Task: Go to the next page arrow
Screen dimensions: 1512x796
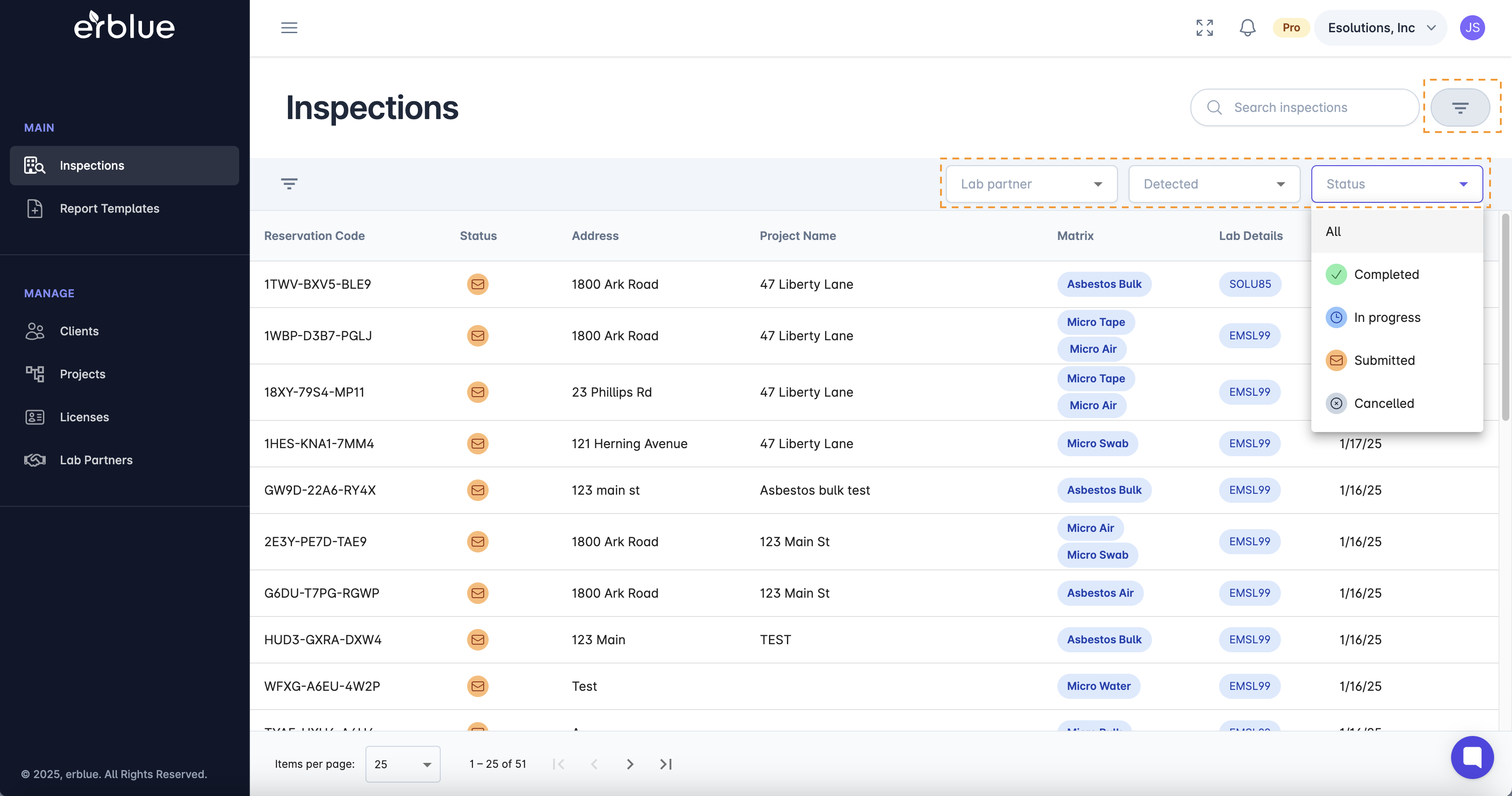Action: [630, 764]
